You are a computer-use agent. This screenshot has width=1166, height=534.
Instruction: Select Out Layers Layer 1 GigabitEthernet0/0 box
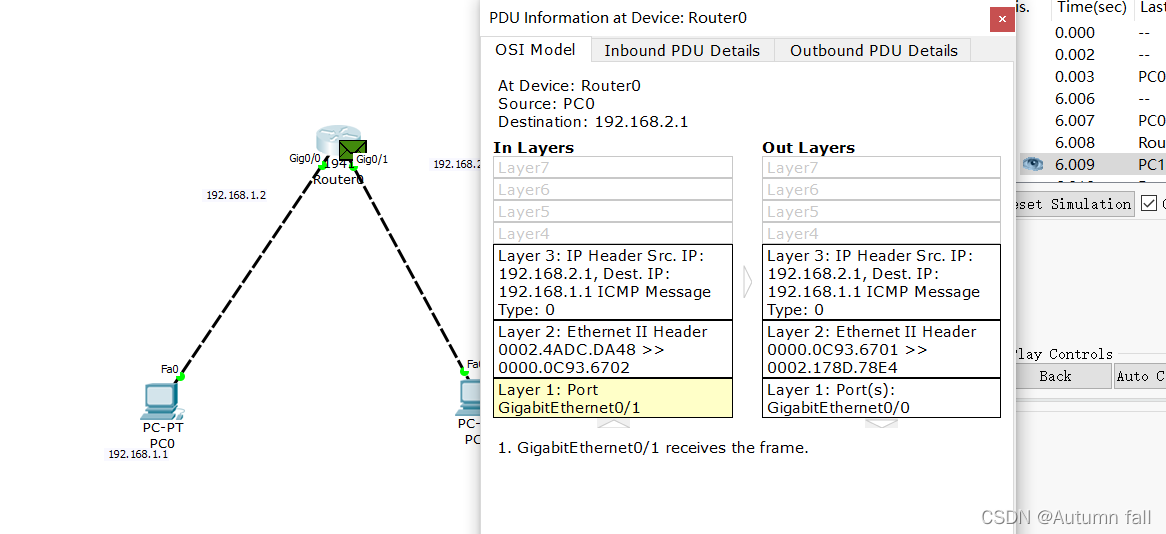(x=881, y=398)
